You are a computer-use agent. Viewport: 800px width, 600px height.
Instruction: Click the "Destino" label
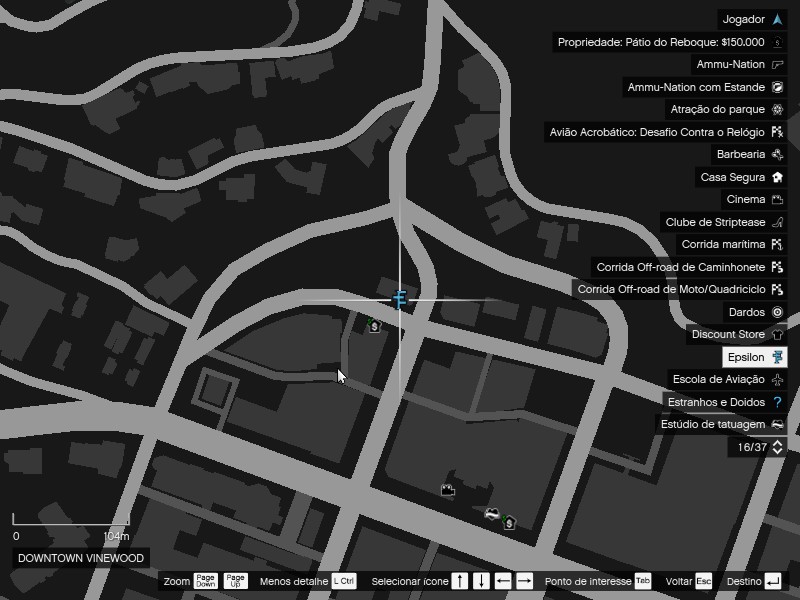pos(744,582)
